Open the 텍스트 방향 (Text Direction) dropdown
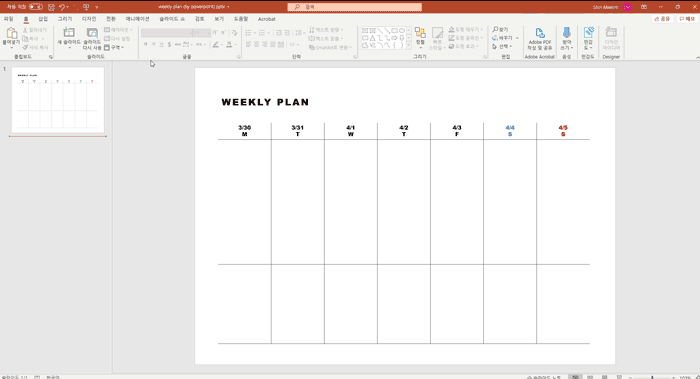 click(x=326, y=30)
